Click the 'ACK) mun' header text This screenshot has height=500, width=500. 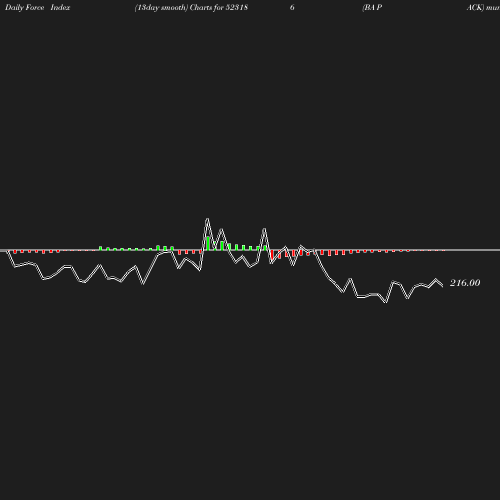coord(483,7)
